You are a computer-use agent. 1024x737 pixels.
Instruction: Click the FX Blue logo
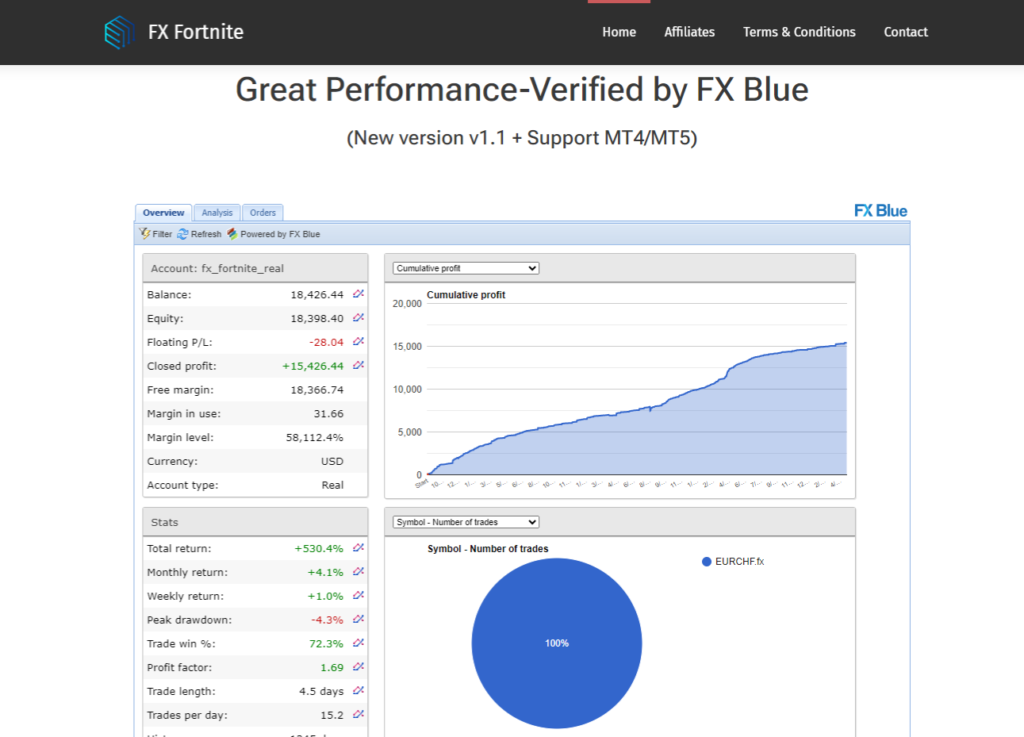pos(880,211)
